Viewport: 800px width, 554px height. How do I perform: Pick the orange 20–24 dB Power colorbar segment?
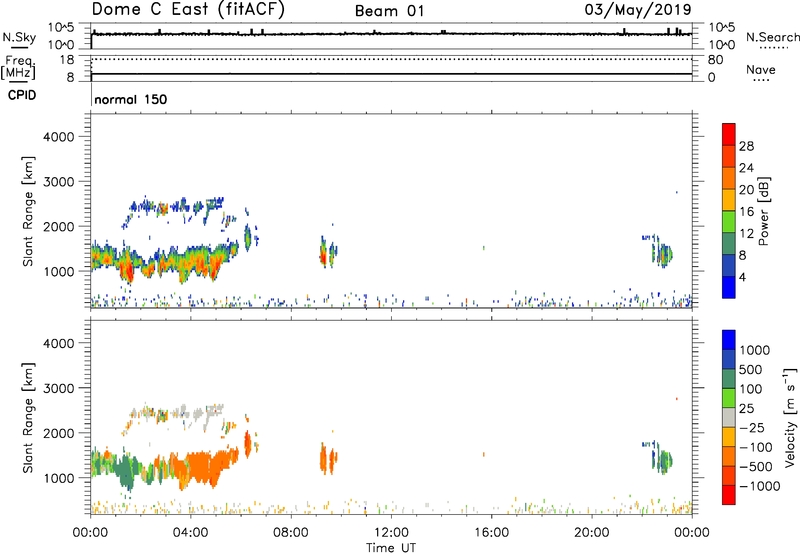[729, 179]
